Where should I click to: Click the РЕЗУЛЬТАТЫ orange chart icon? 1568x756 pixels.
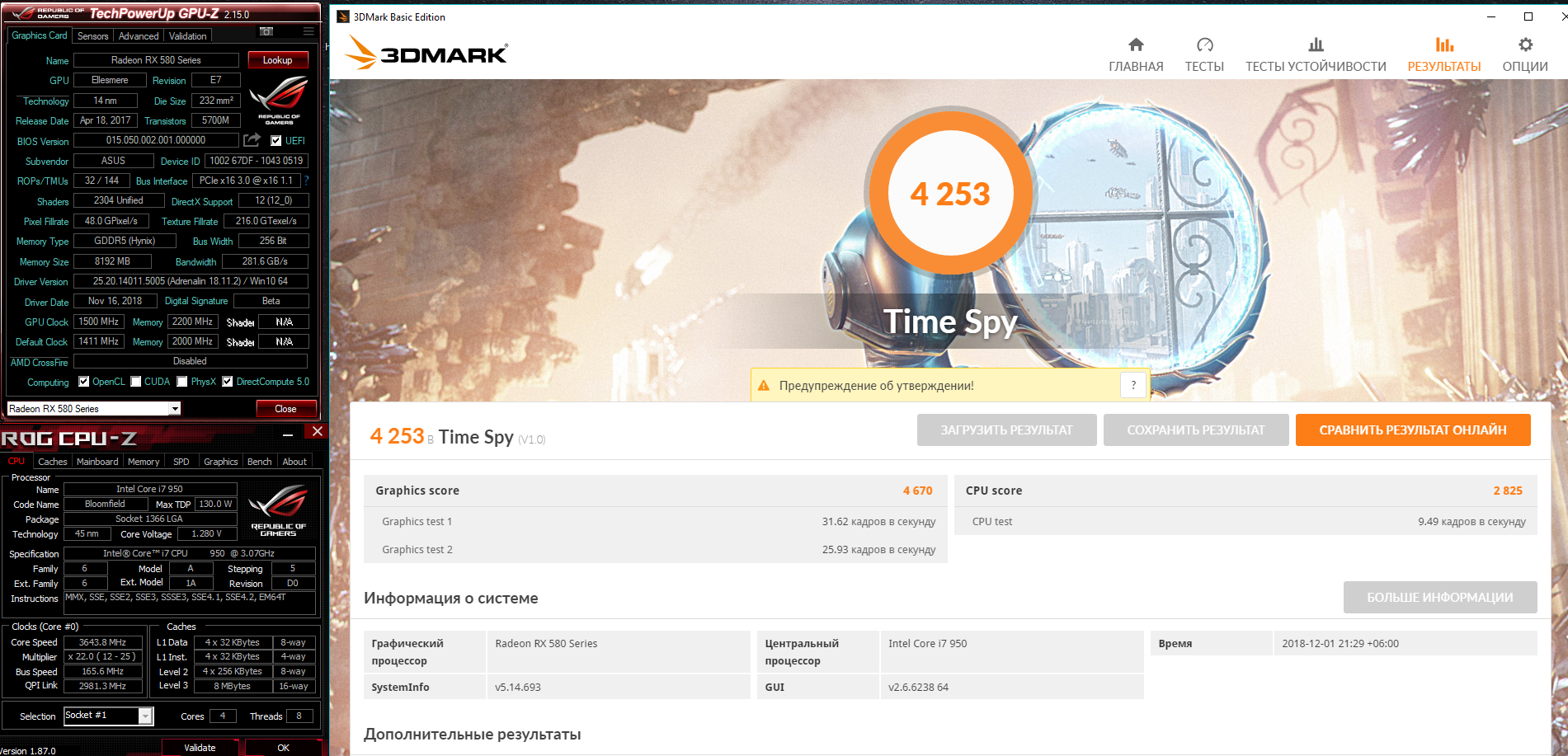point(1444,45)
